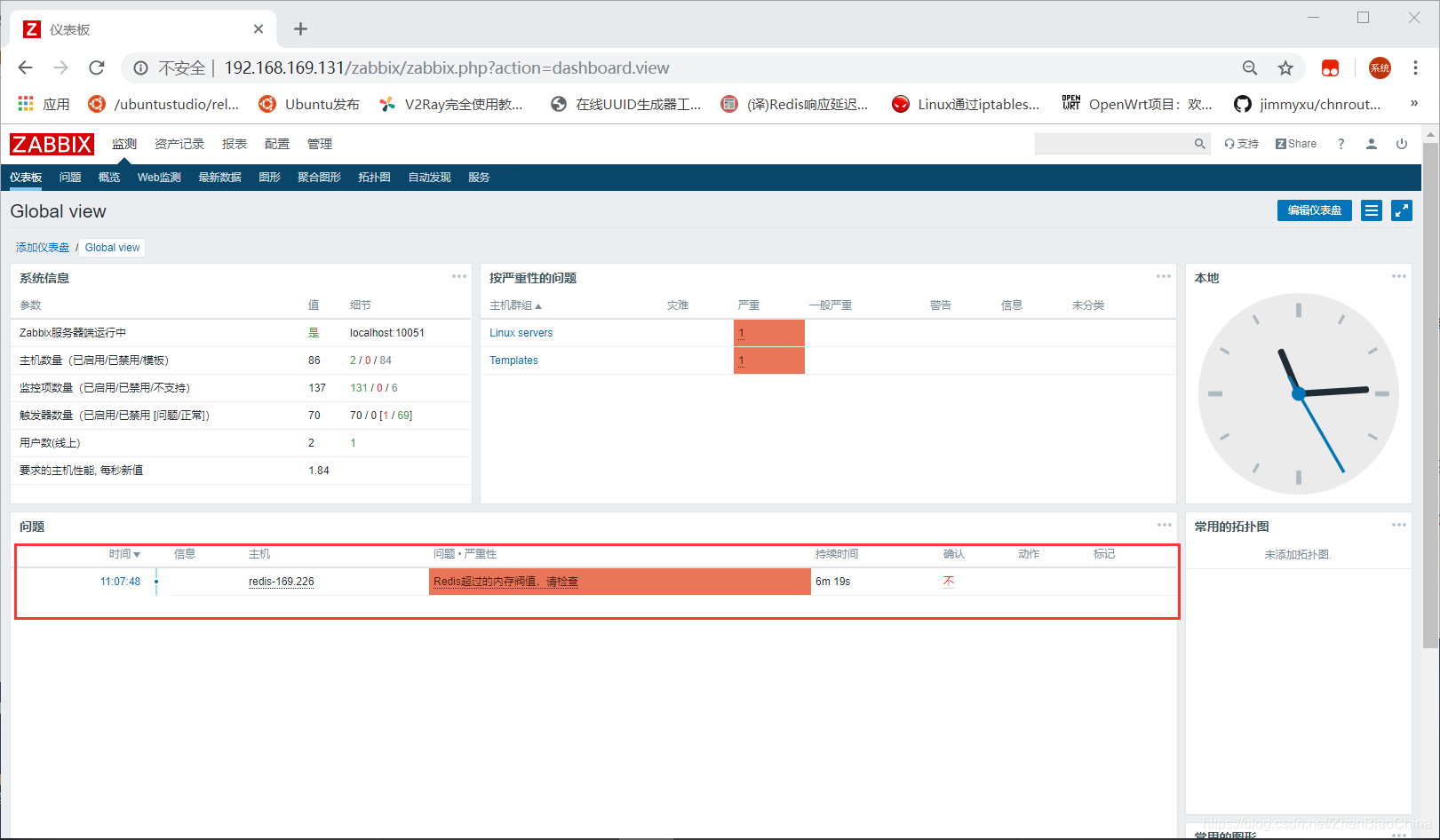Open Chrome three-dot menu

coord(1415,67)
